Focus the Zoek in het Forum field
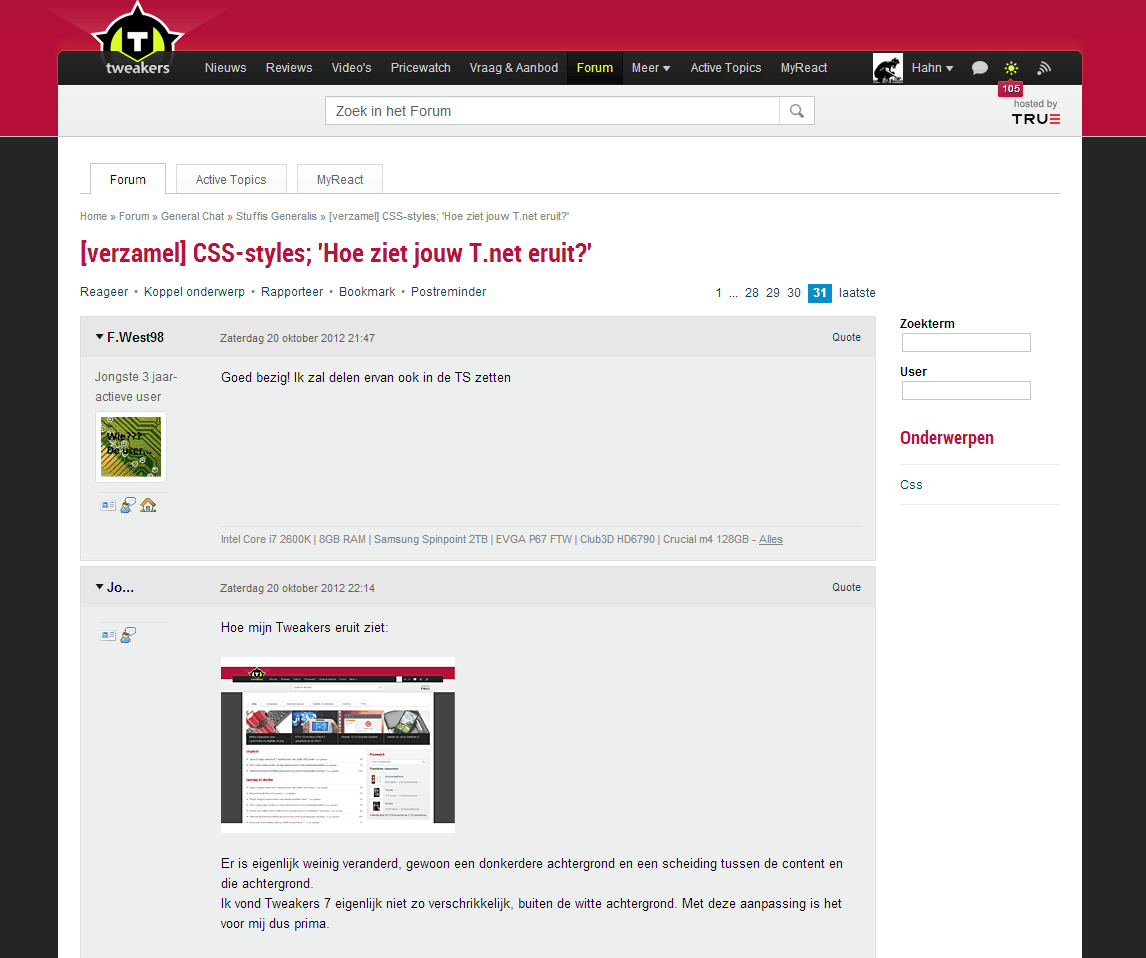This screenshot has height=958, width=1146. coord(553,111)
